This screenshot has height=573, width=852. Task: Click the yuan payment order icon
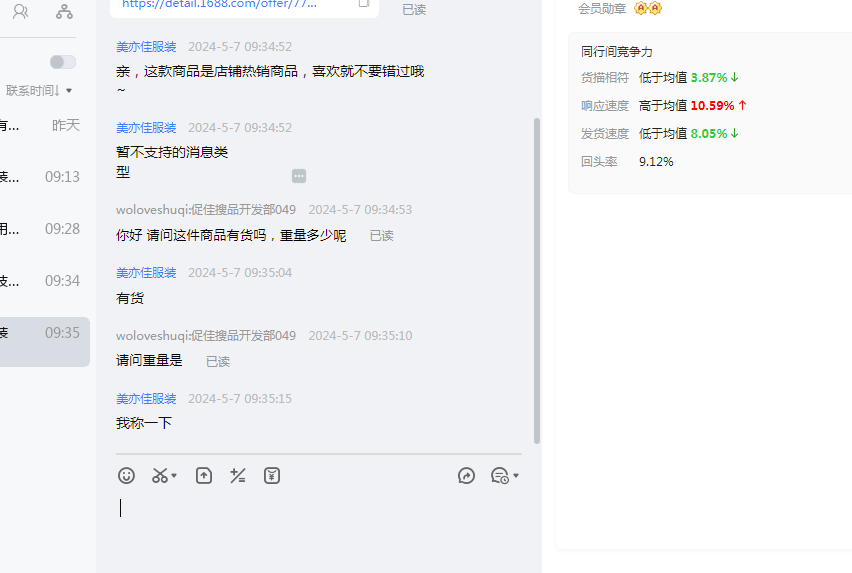point(272,476)
